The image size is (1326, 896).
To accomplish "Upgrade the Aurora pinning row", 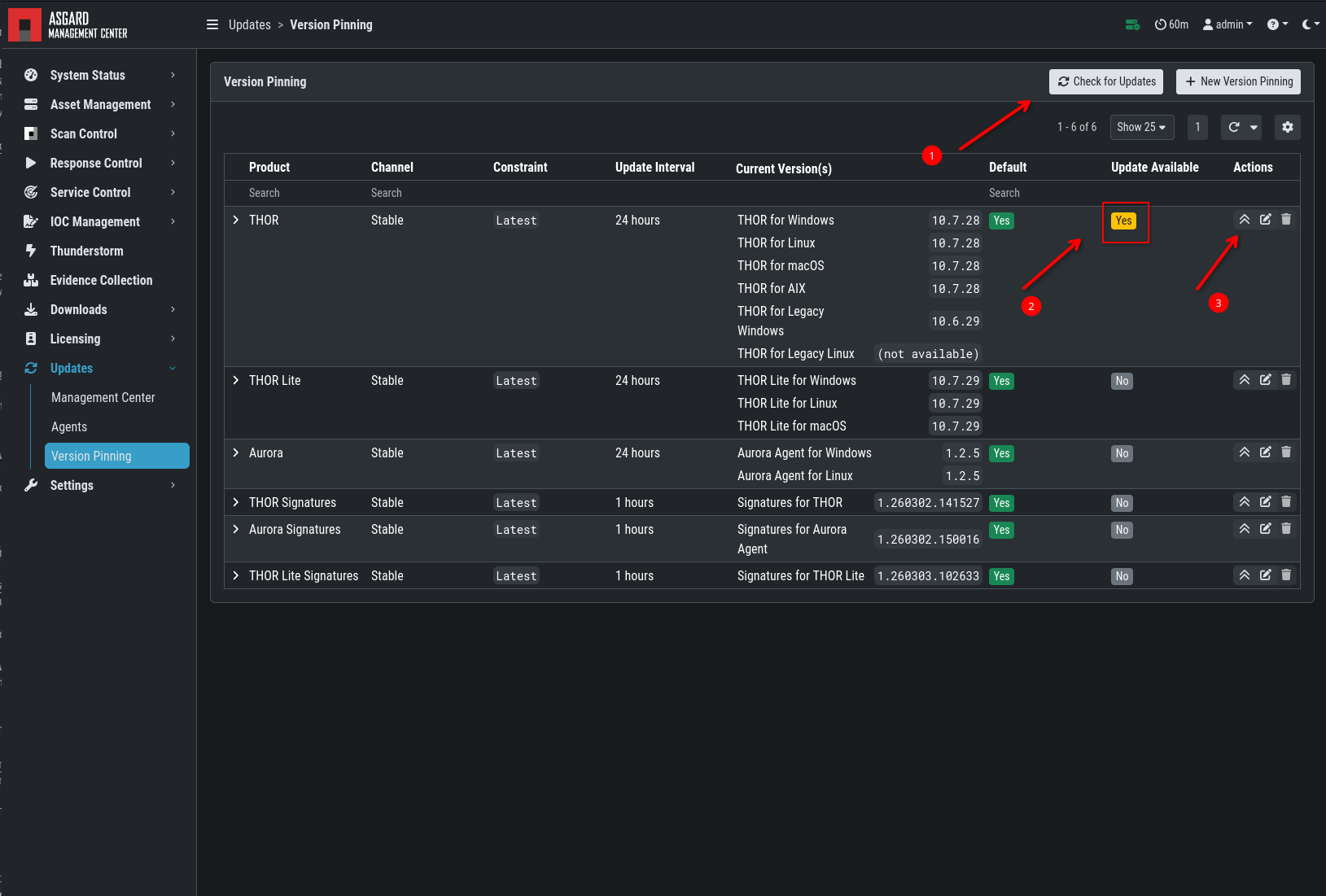I will [1245, 452].
